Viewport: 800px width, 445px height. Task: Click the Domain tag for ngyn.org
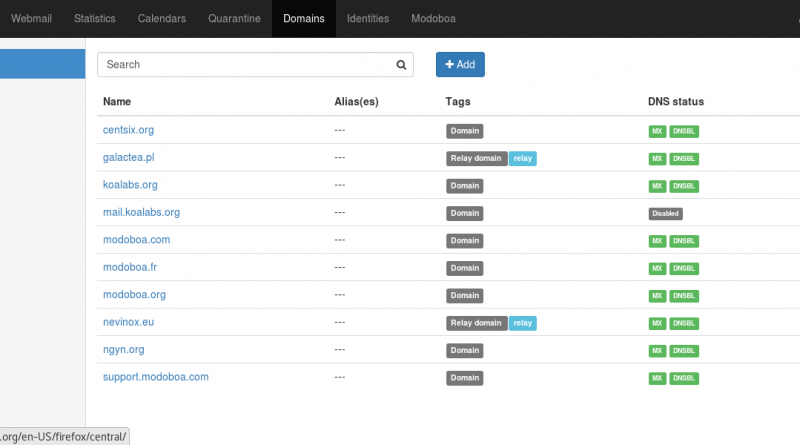pos(464,351)
